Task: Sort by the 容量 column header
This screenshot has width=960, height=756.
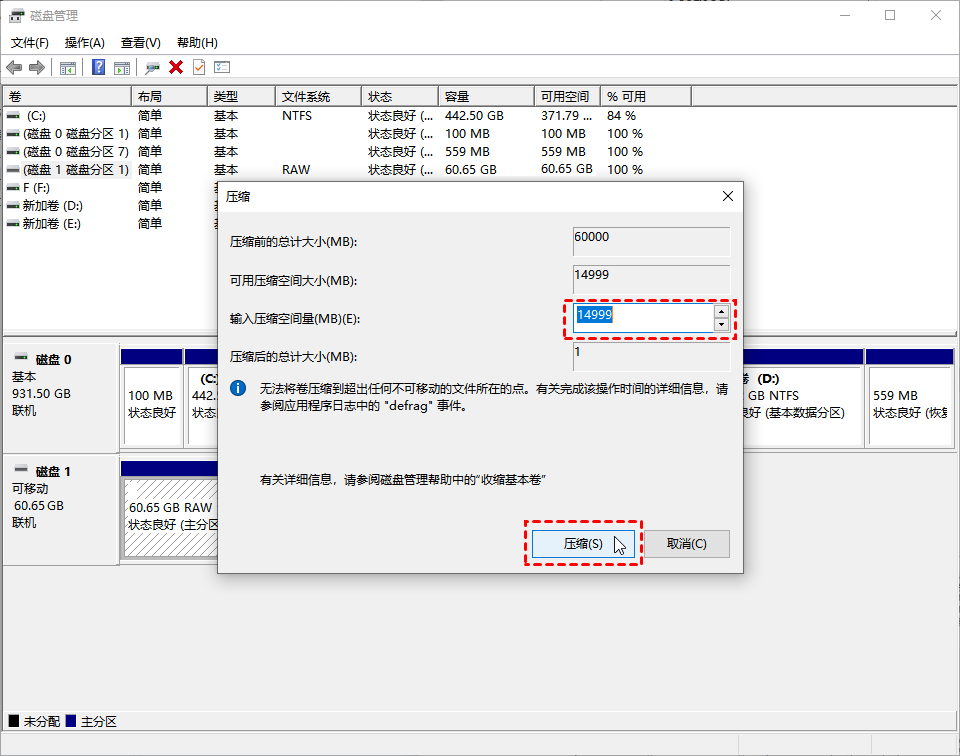Action: (x=487, y=97)
